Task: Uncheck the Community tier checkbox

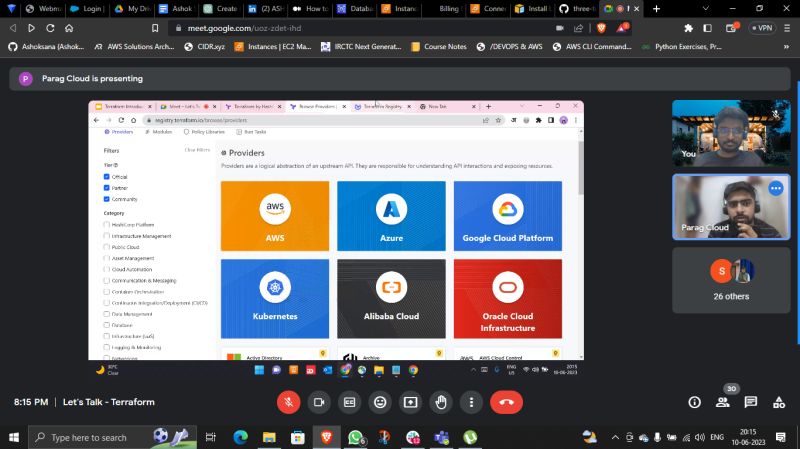Action: tap(107, 199)
